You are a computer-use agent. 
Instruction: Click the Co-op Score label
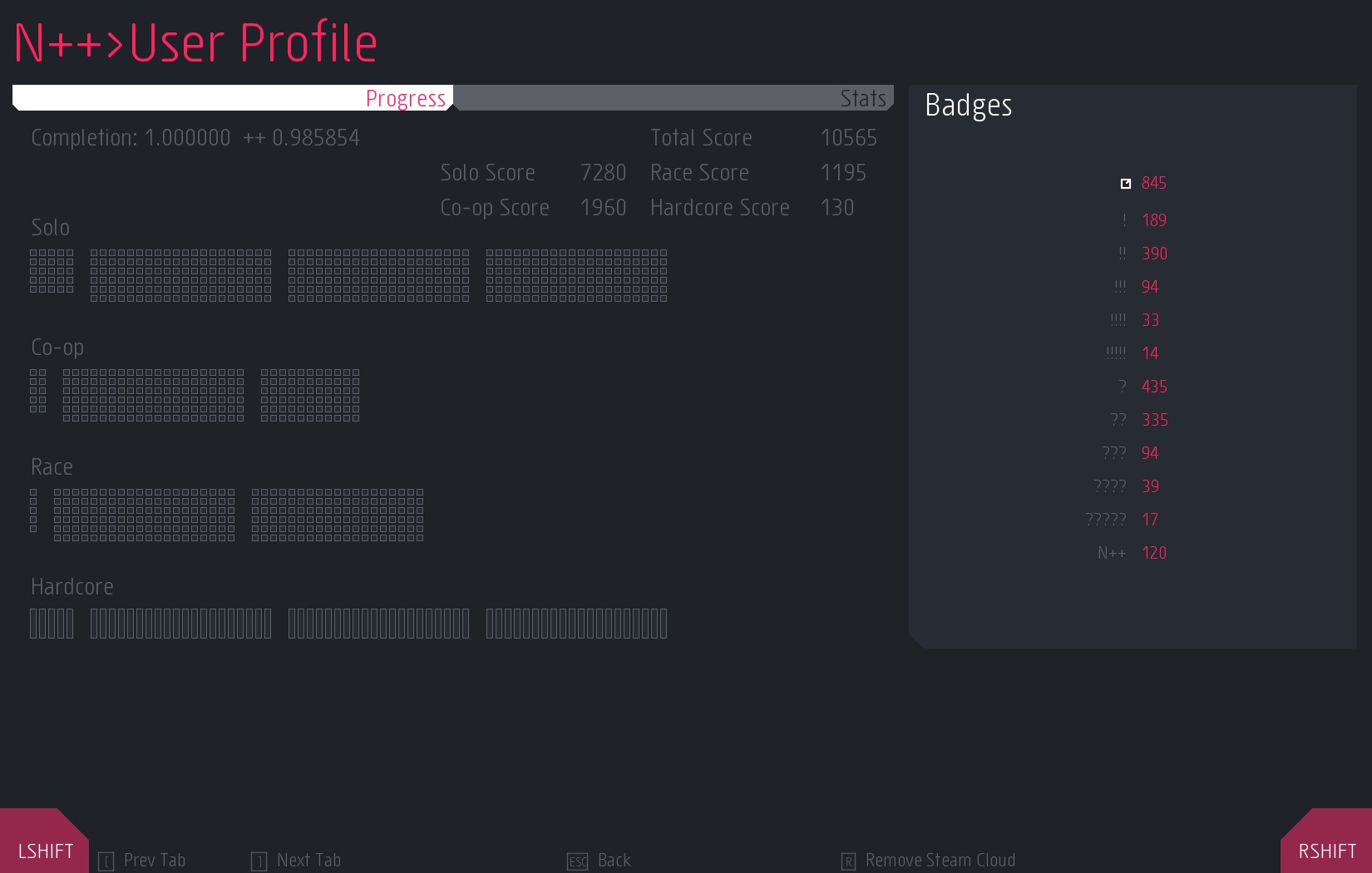[x=495, y=208]
